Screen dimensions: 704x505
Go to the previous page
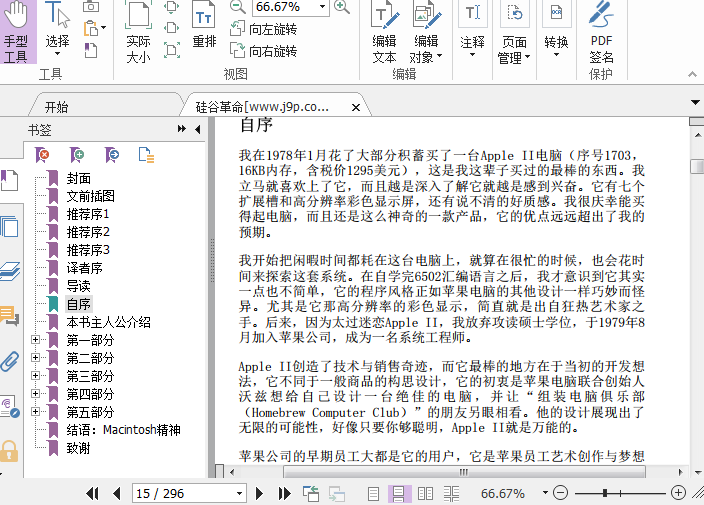(x=117, y=494)
